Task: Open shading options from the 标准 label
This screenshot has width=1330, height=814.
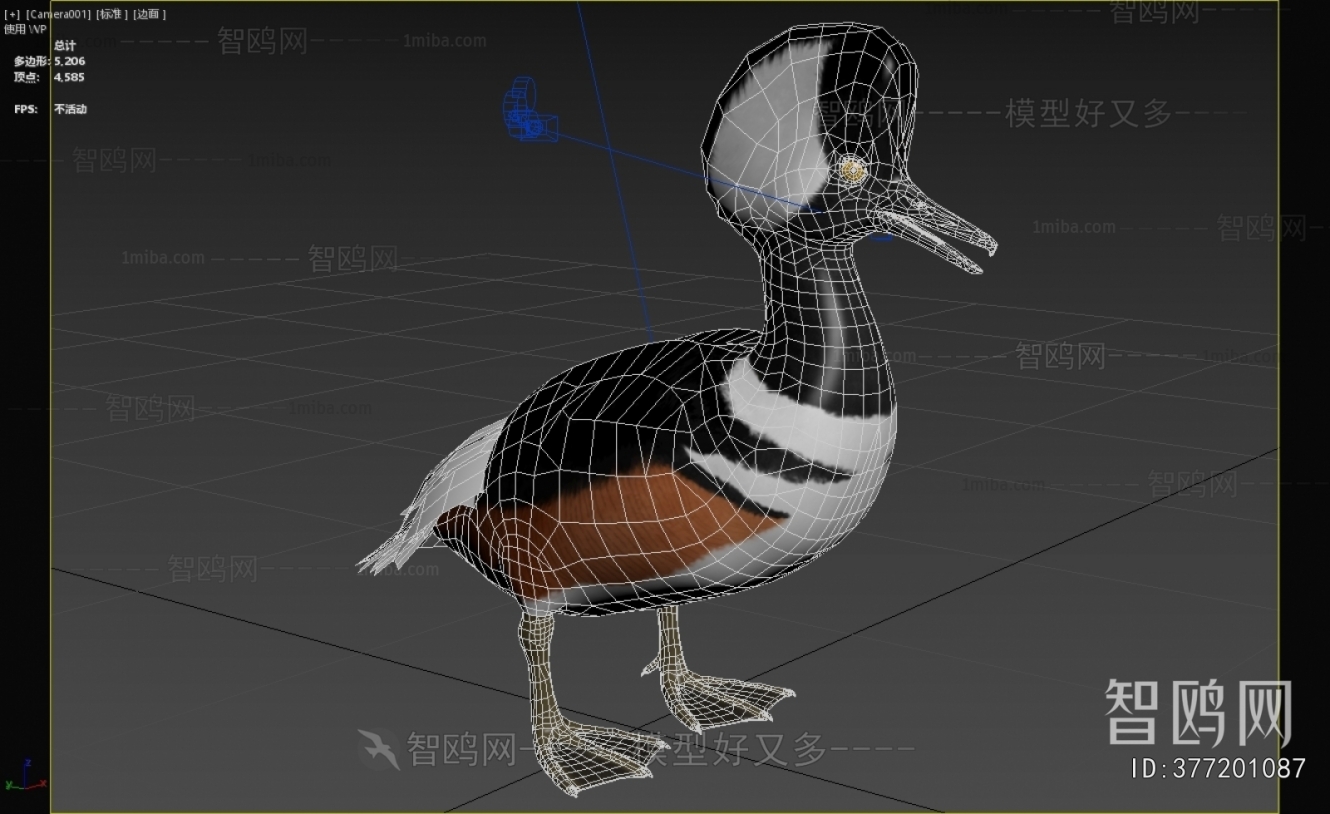Action: [x=110, y=14]
